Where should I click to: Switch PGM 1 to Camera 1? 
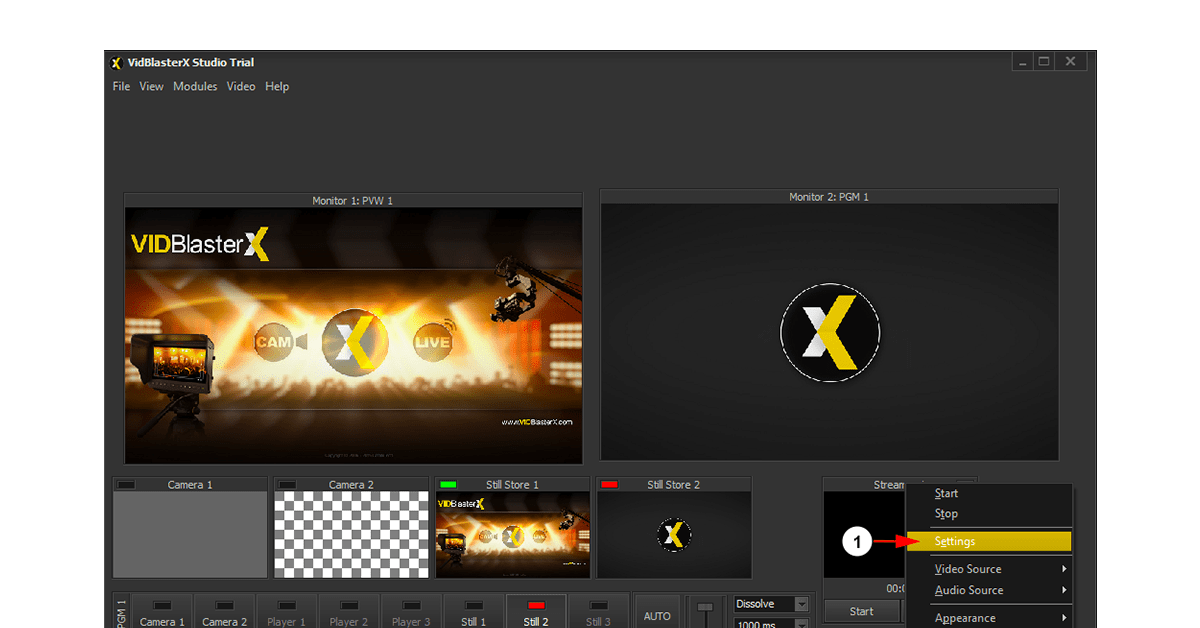click(x=162, y=612)
